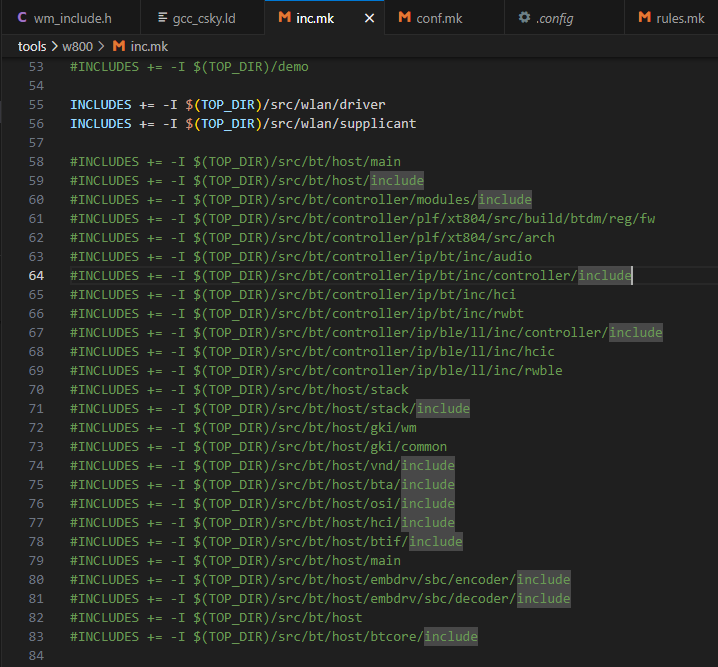Place cursor on the src/wlan/driver line
The height and width of the screenshot is (667, 718).
click(228, 105)
